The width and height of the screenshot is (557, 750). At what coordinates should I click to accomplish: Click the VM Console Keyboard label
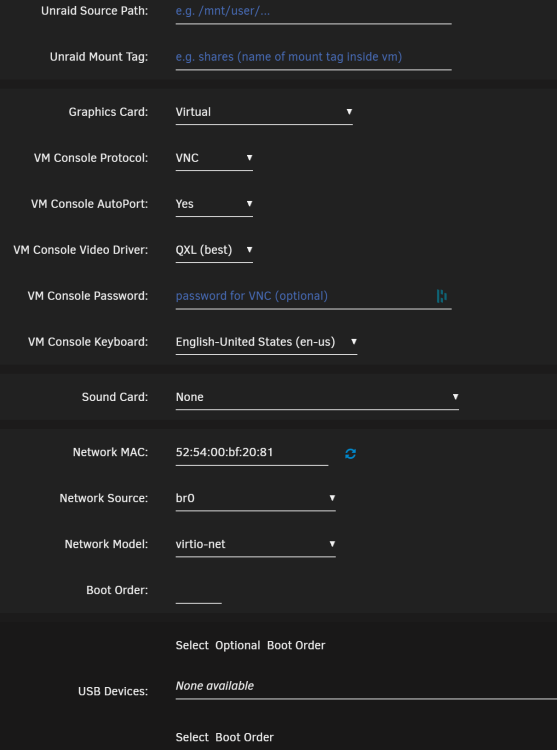88,342
